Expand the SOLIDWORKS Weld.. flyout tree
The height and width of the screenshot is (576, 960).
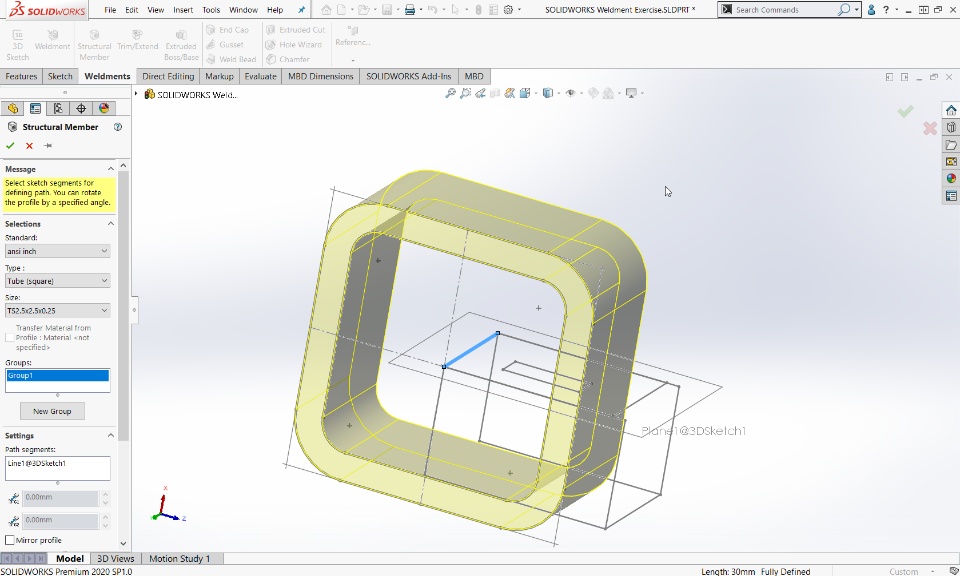click(136, 94)
